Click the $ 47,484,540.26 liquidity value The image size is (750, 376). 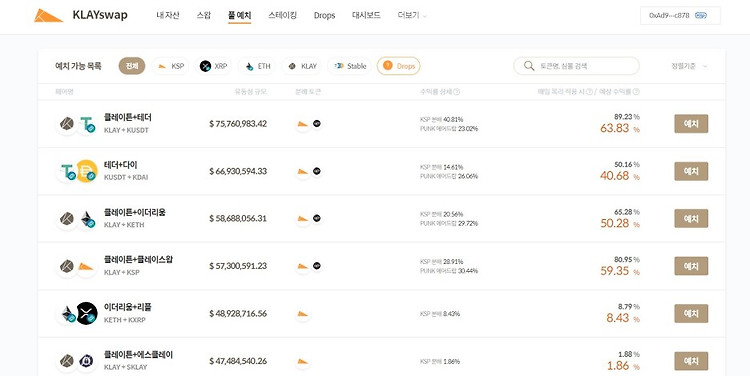pyautogui.click(x=238, y=361)
